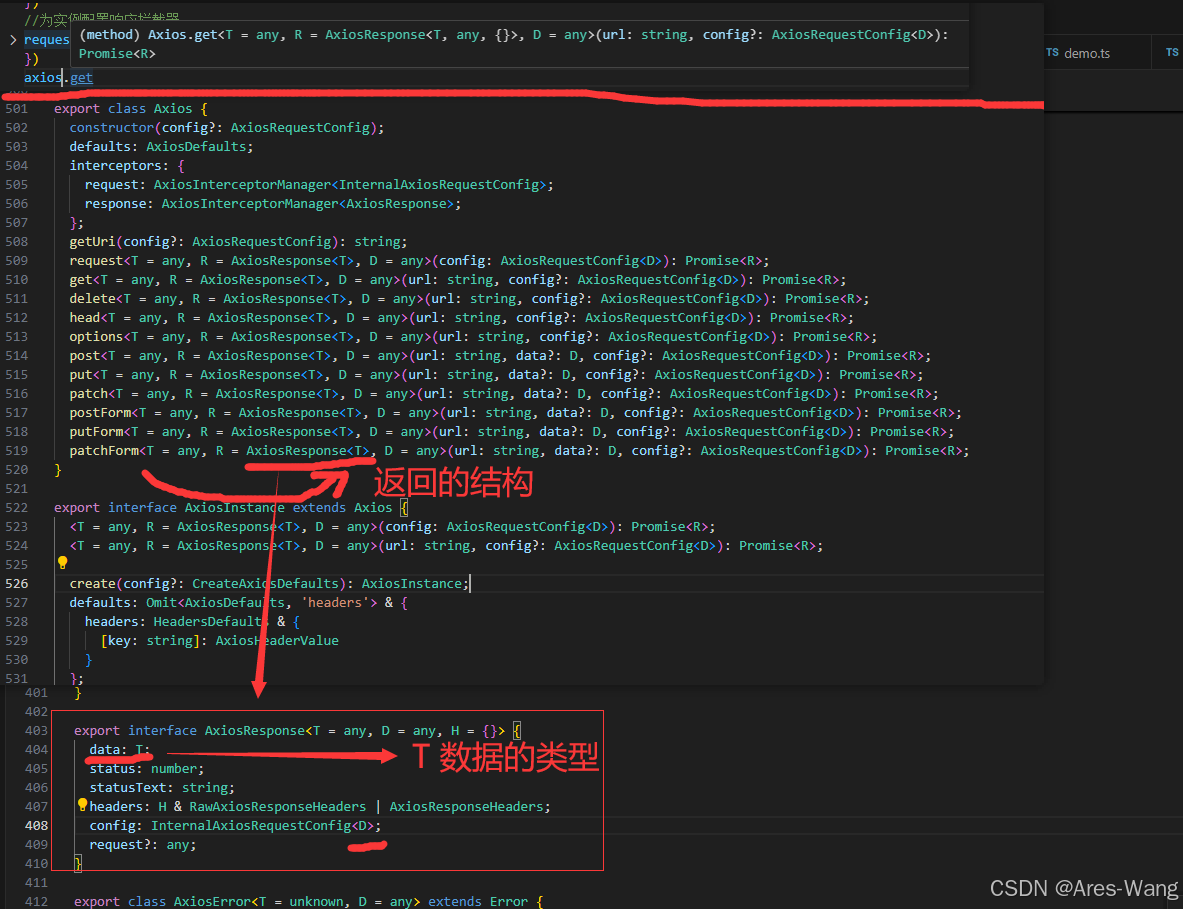Click the 'head' method name on line 512
The height and width of the screenshot is (909, 1183).
[84, 318]
